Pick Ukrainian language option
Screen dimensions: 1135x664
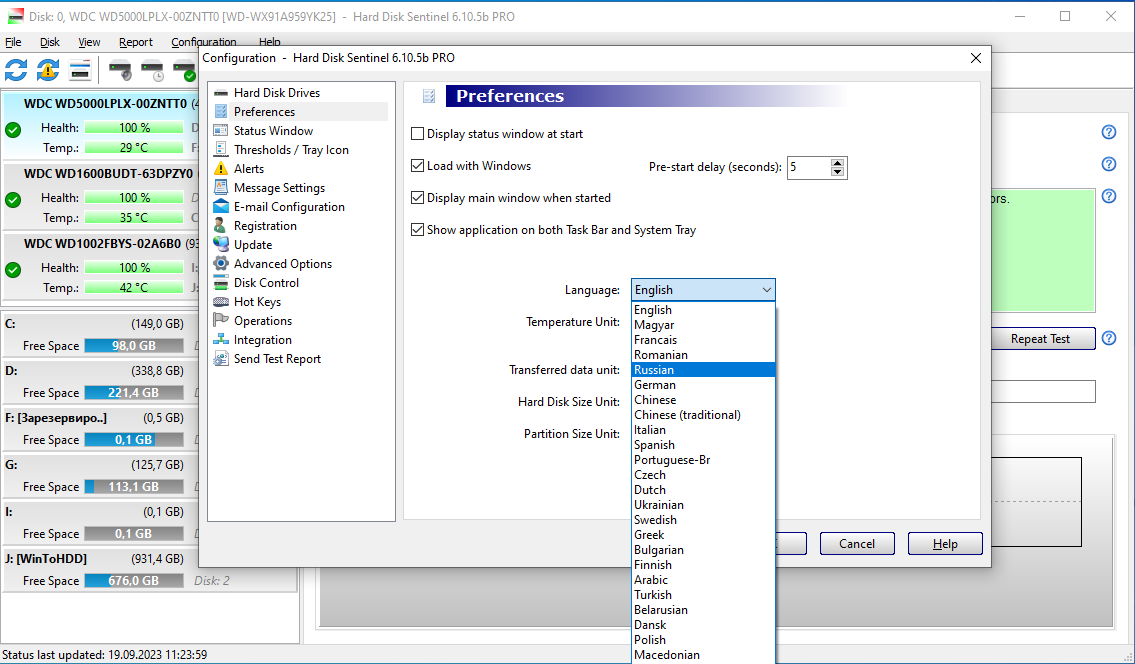(x=703, y=505)
